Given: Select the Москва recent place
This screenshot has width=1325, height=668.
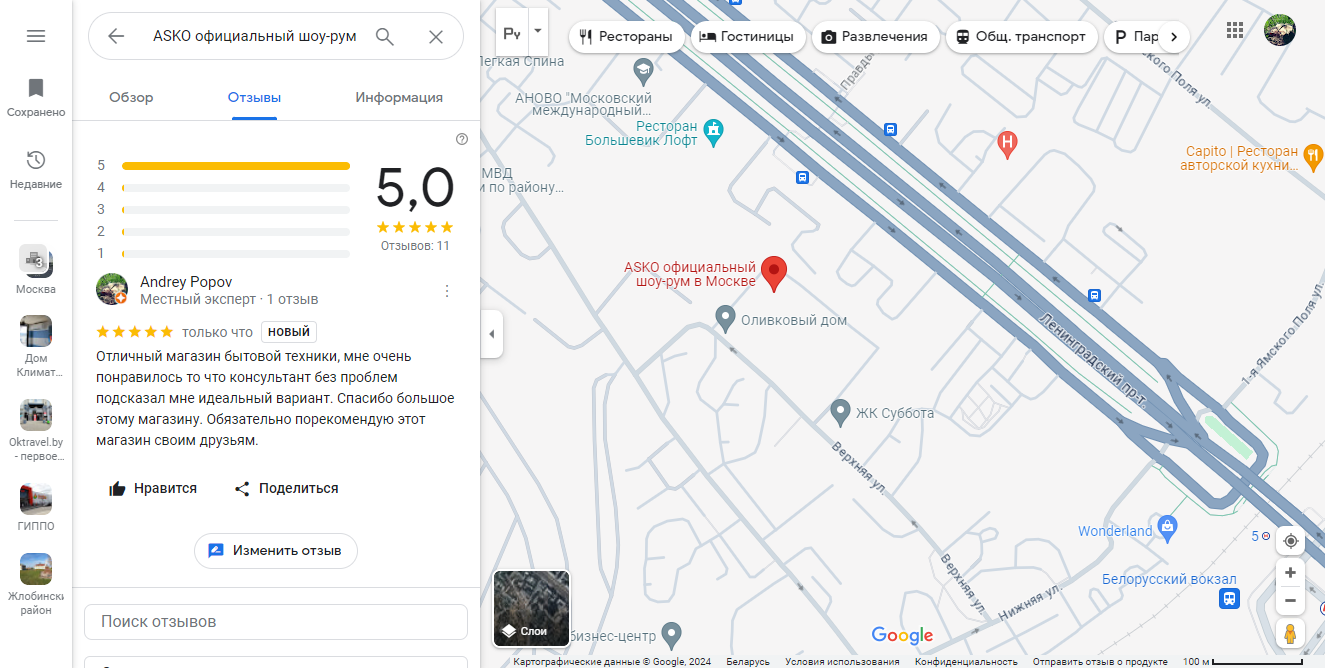Looking at the screenshot, I should (x=36, y=270).
